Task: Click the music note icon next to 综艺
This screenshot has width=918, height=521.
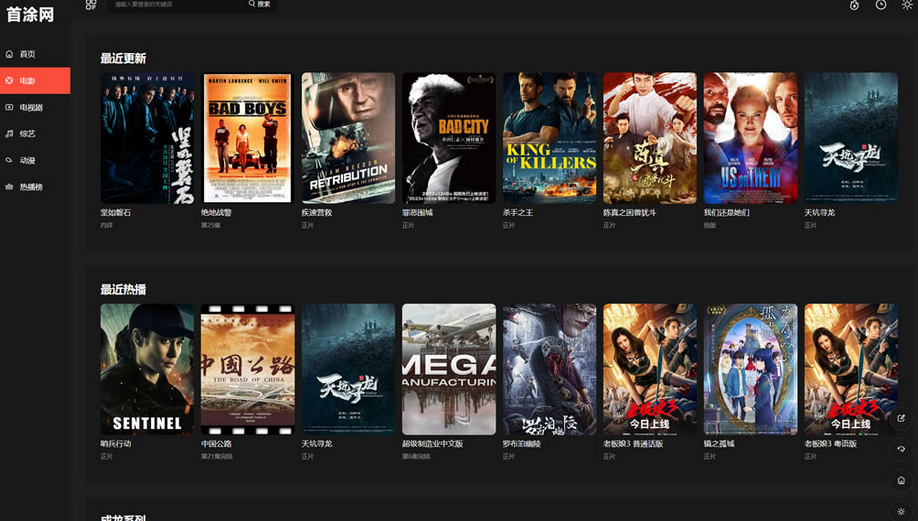Action: click(9, 134)
